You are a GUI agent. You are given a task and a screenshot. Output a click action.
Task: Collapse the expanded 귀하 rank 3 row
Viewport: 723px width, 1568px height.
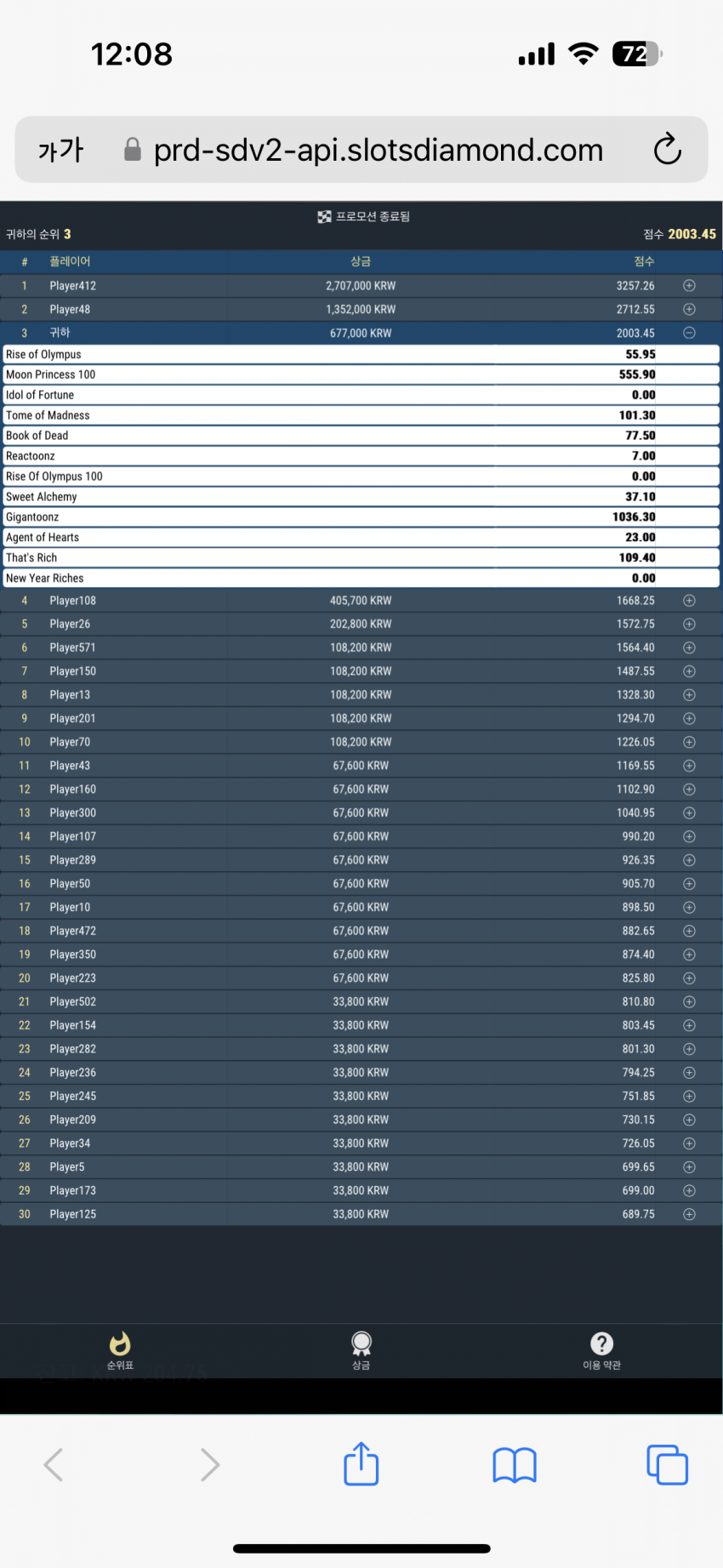[689, 333]
